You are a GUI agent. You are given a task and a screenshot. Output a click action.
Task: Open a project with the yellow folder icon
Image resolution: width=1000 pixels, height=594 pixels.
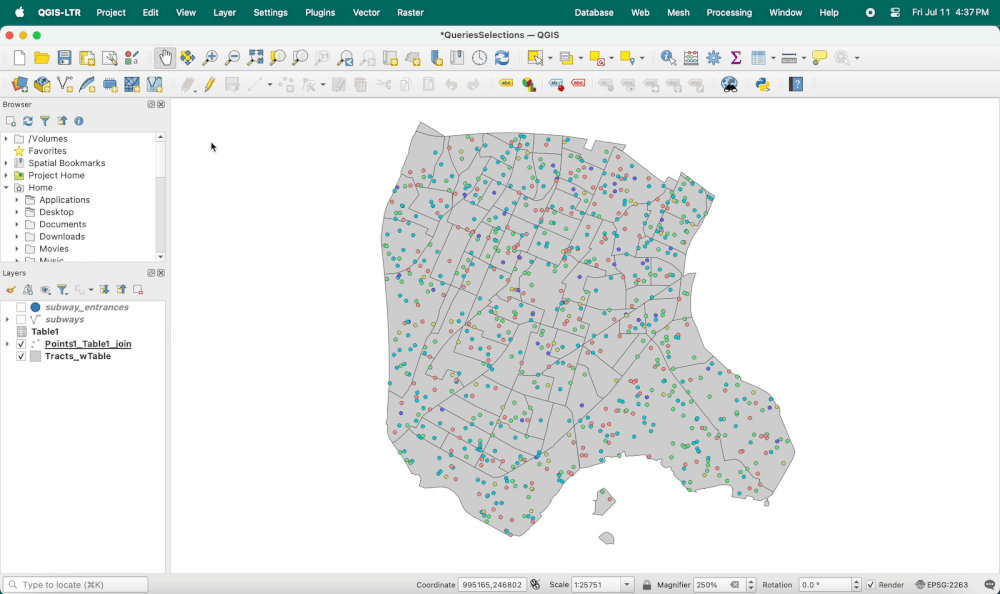pos(41,58)
